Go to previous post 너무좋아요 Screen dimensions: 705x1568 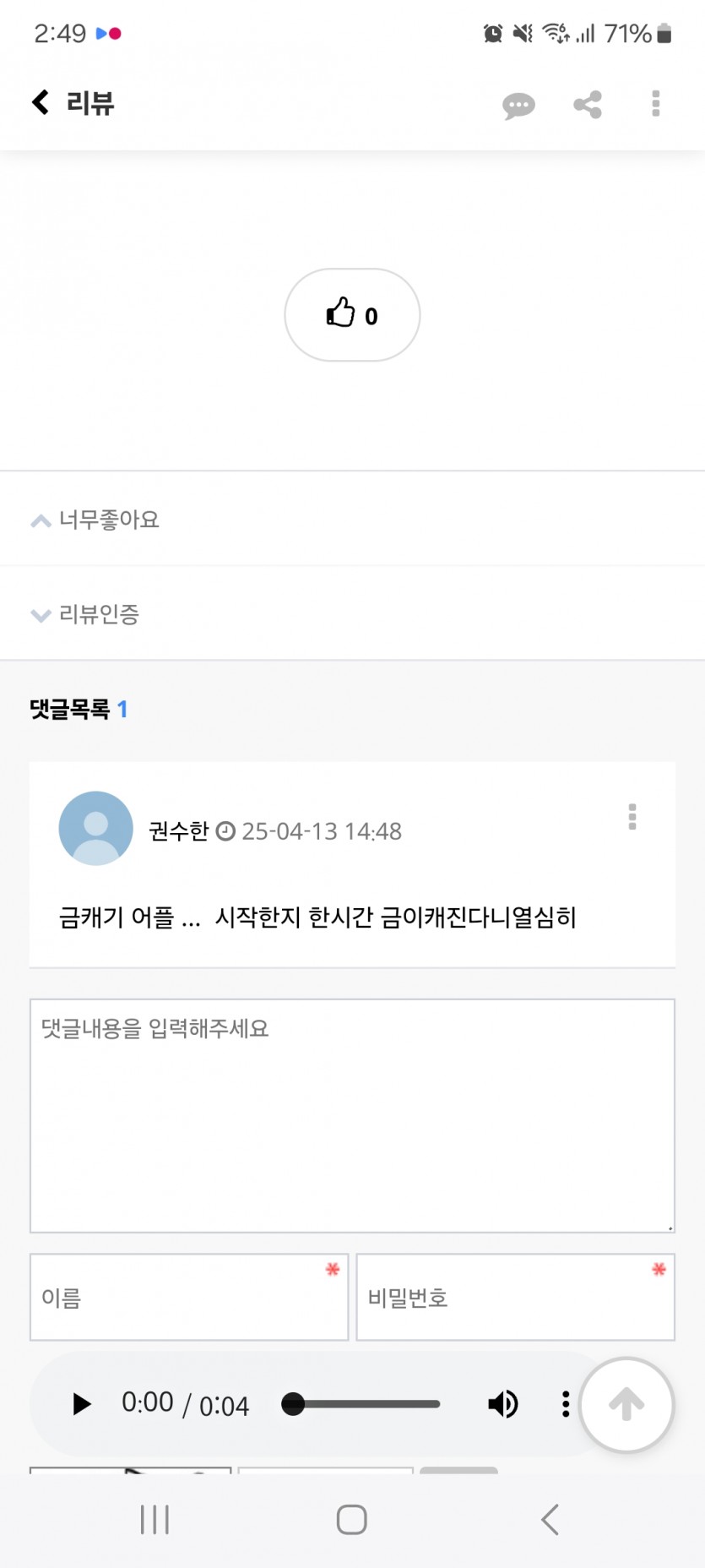click(352, 520)
